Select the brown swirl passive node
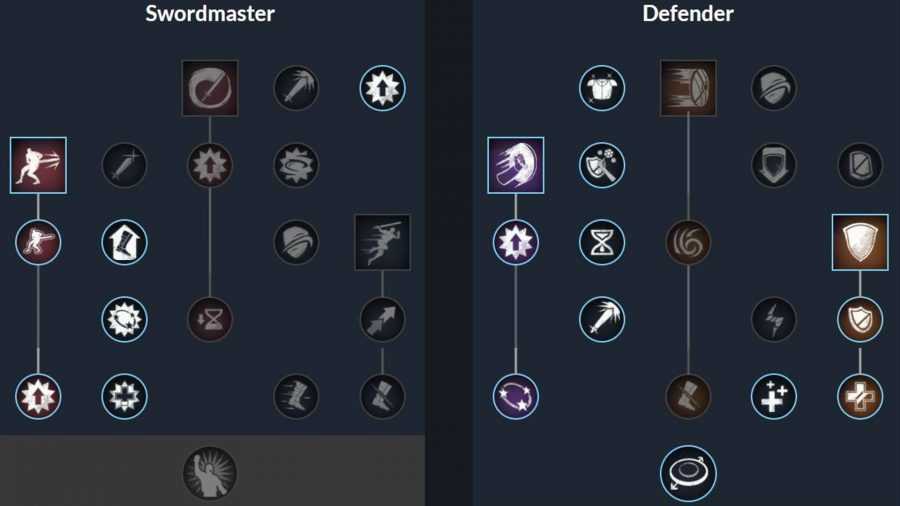 [688, 242]
